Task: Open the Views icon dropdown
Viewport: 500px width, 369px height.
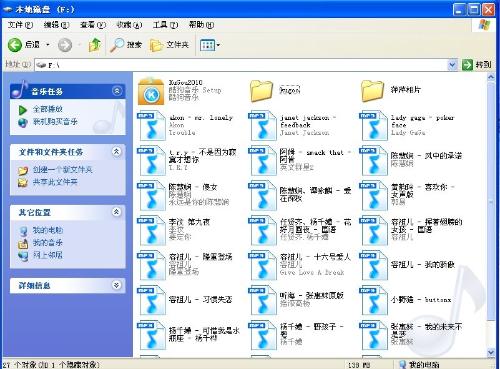Action: point(210,45)
